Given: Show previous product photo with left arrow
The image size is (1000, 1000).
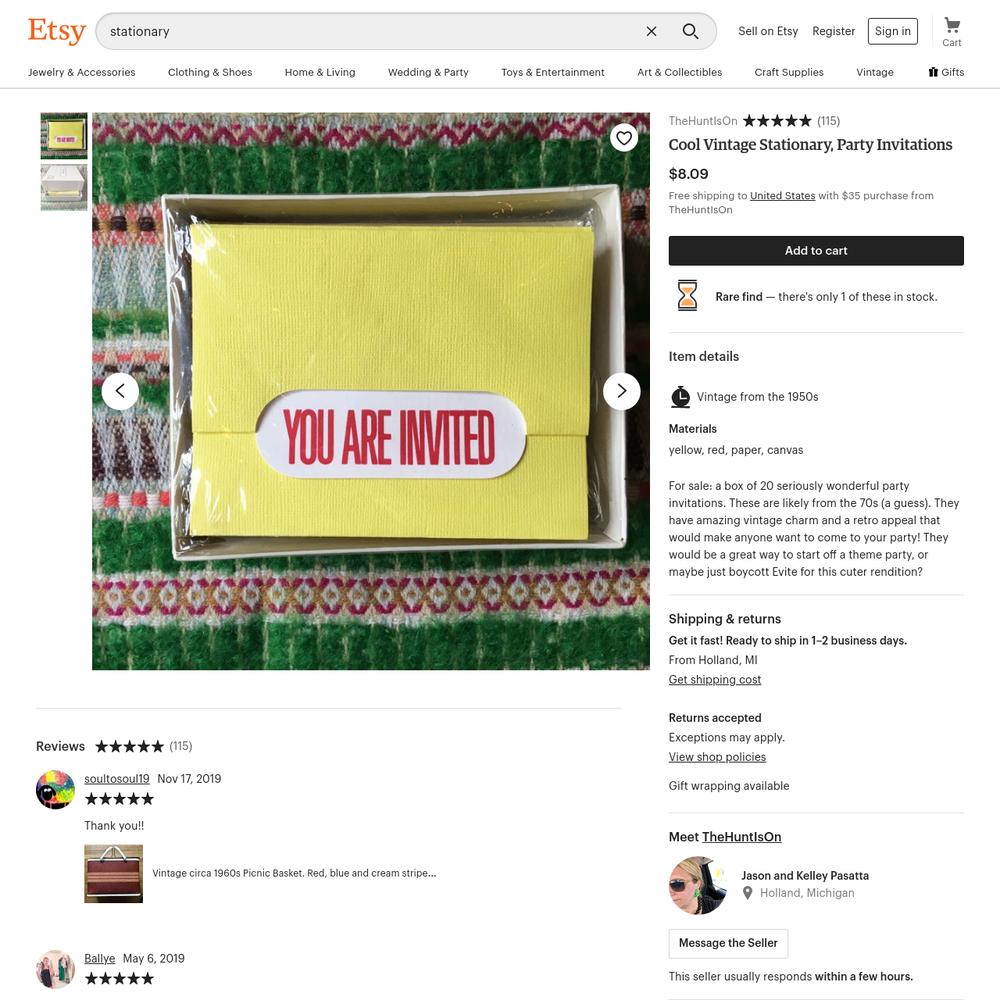Looking at the screenshot, I should point(120,391).
